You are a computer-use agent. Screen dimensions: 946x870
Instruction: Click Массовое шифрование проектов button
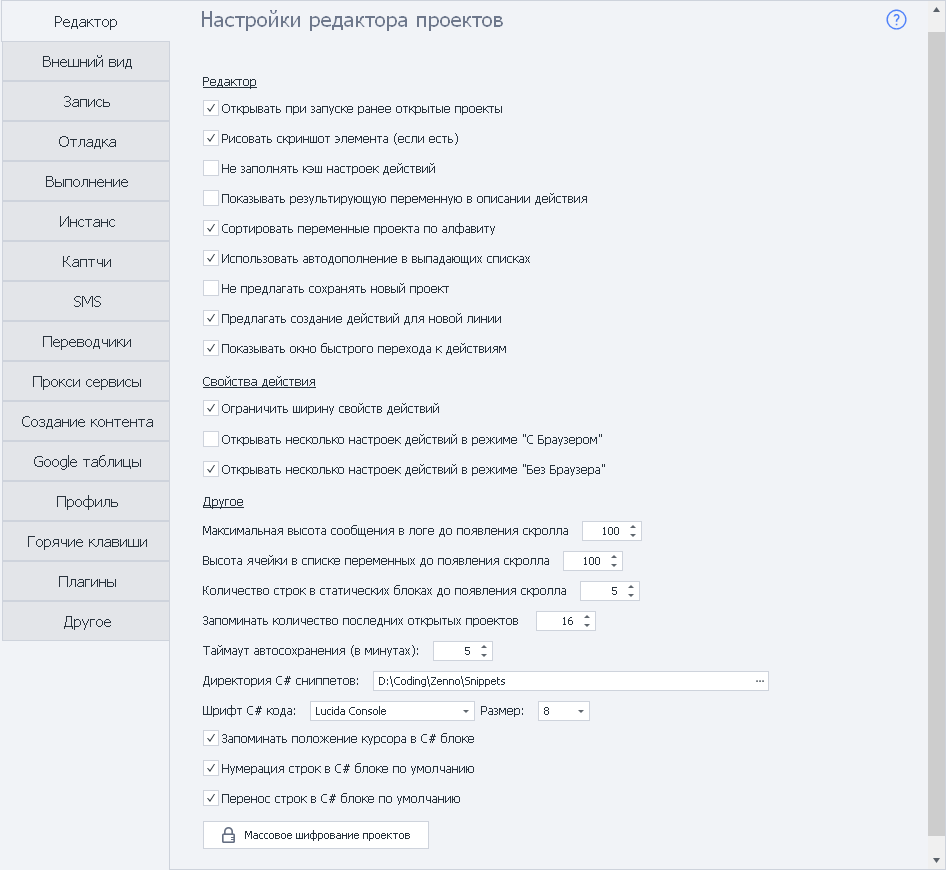pyautogui.click(x=315, y=835)
